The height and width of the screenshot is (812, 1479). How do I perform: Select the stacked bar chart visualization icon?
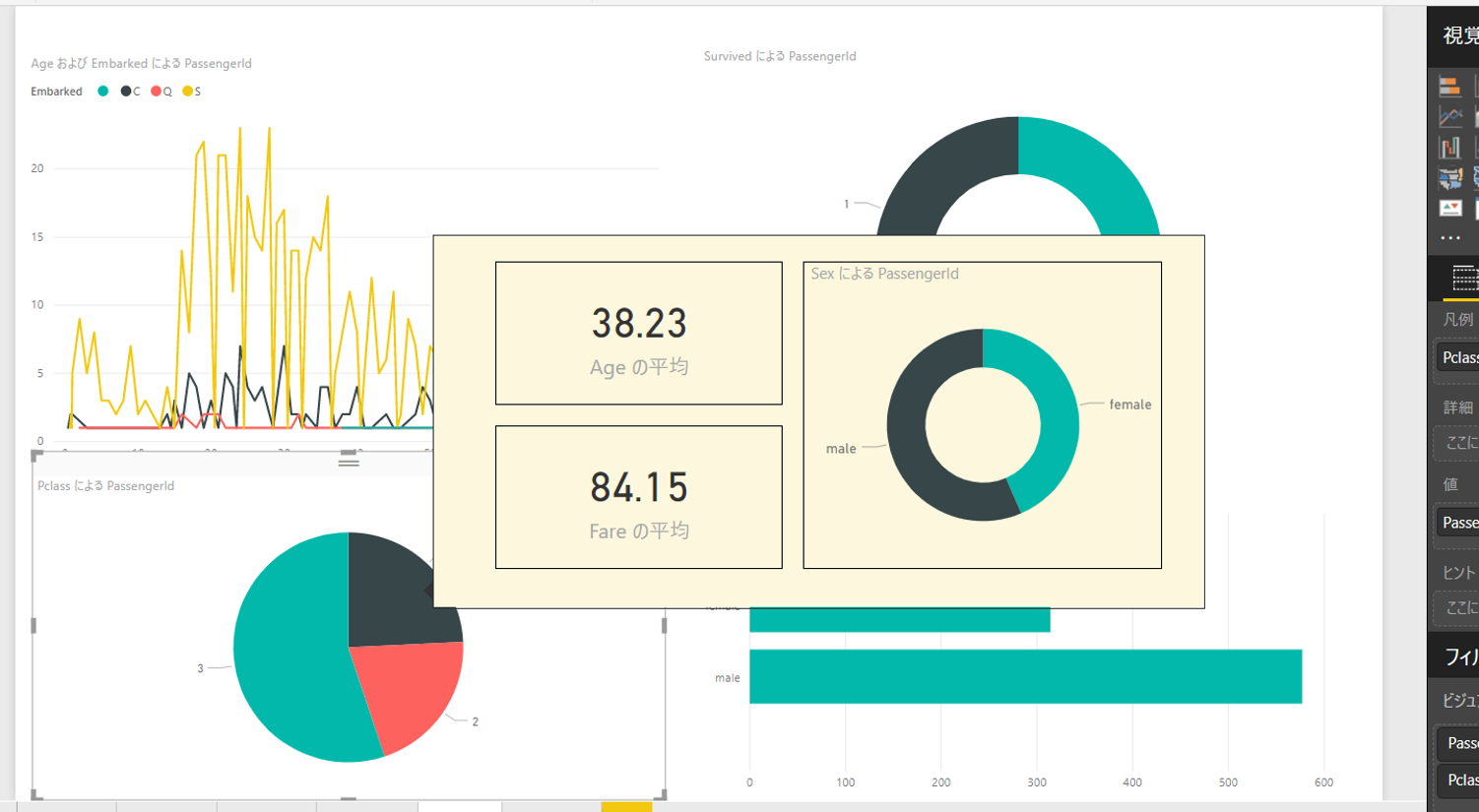click(x=1449, y=86)
